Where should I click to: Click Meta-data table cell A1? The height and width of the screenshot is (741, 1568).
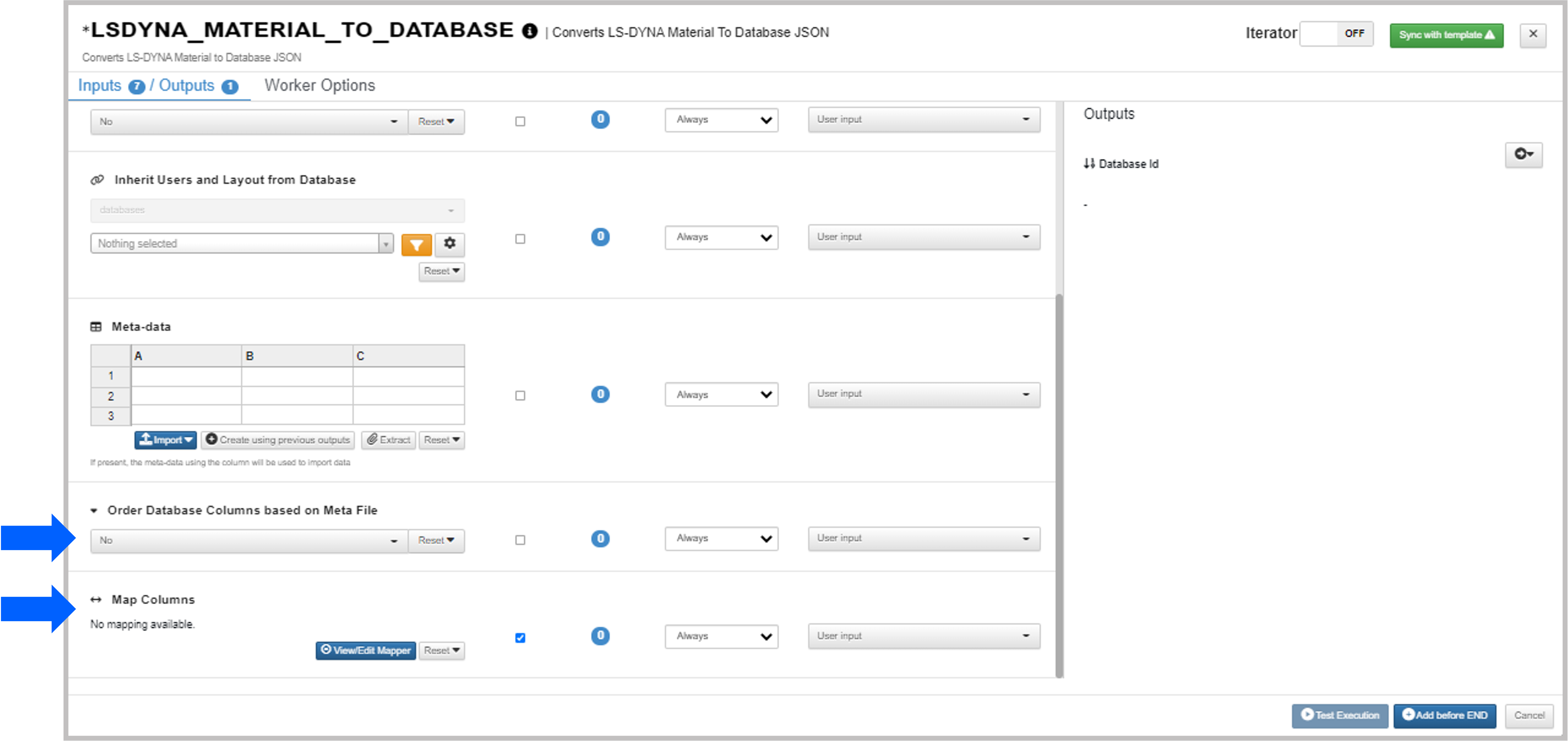186,376
